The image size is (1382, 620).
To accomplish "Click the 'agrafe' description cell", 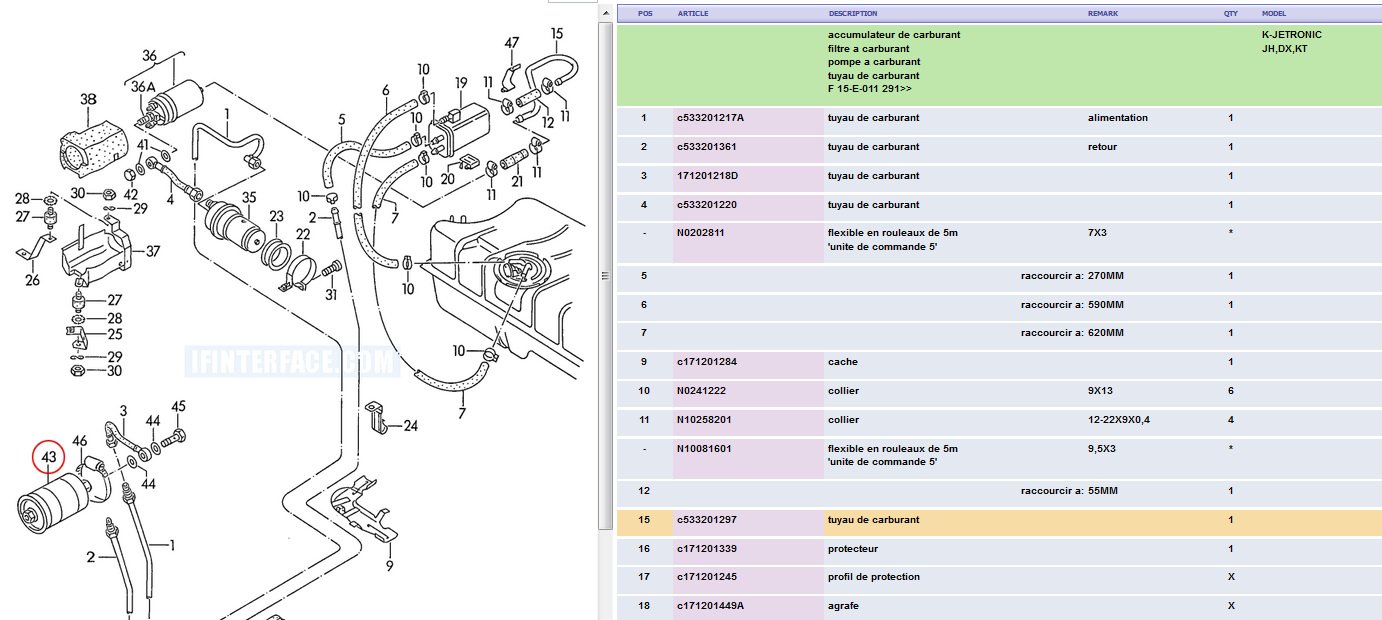I will pos(843,606).
